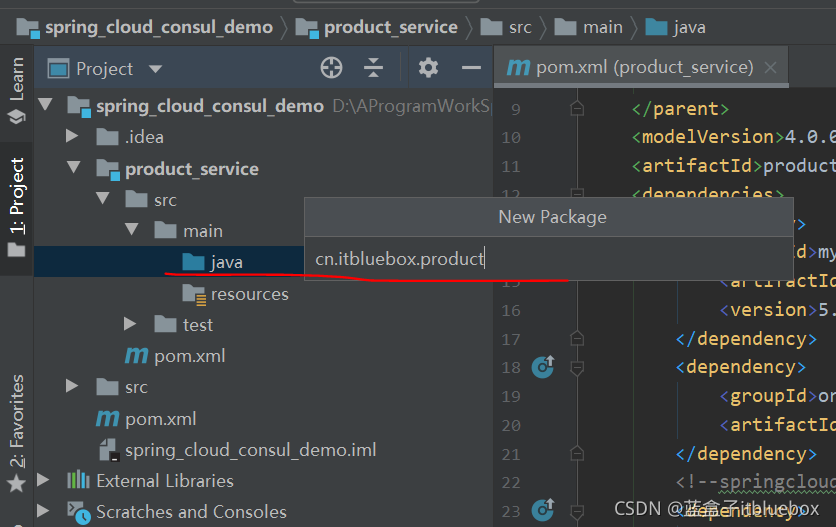Click java in breadcrumb bar

689,27
